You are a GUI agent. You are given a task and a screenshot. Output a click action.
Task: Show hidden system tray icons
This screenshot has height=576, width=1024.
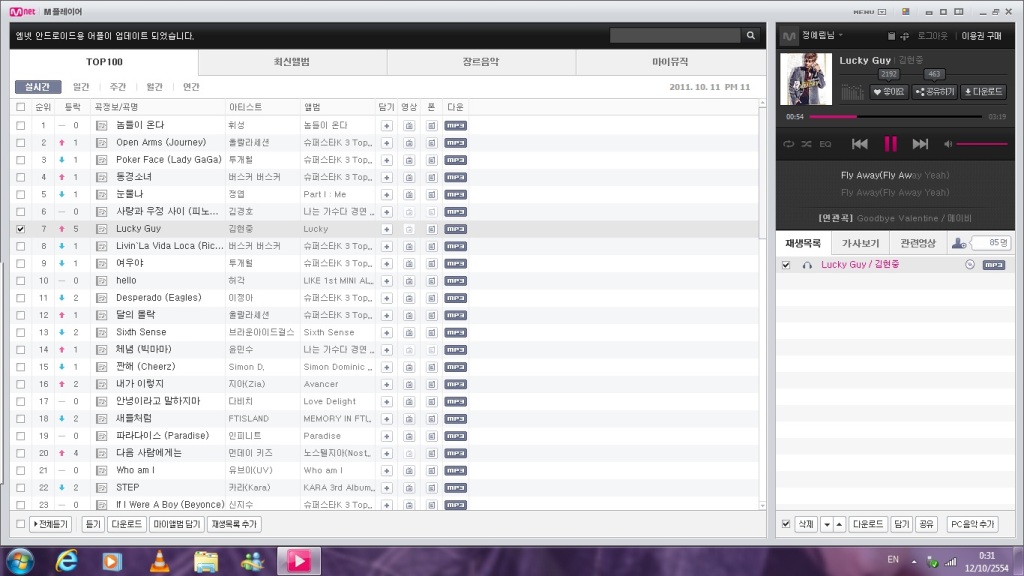pos(914,562)
